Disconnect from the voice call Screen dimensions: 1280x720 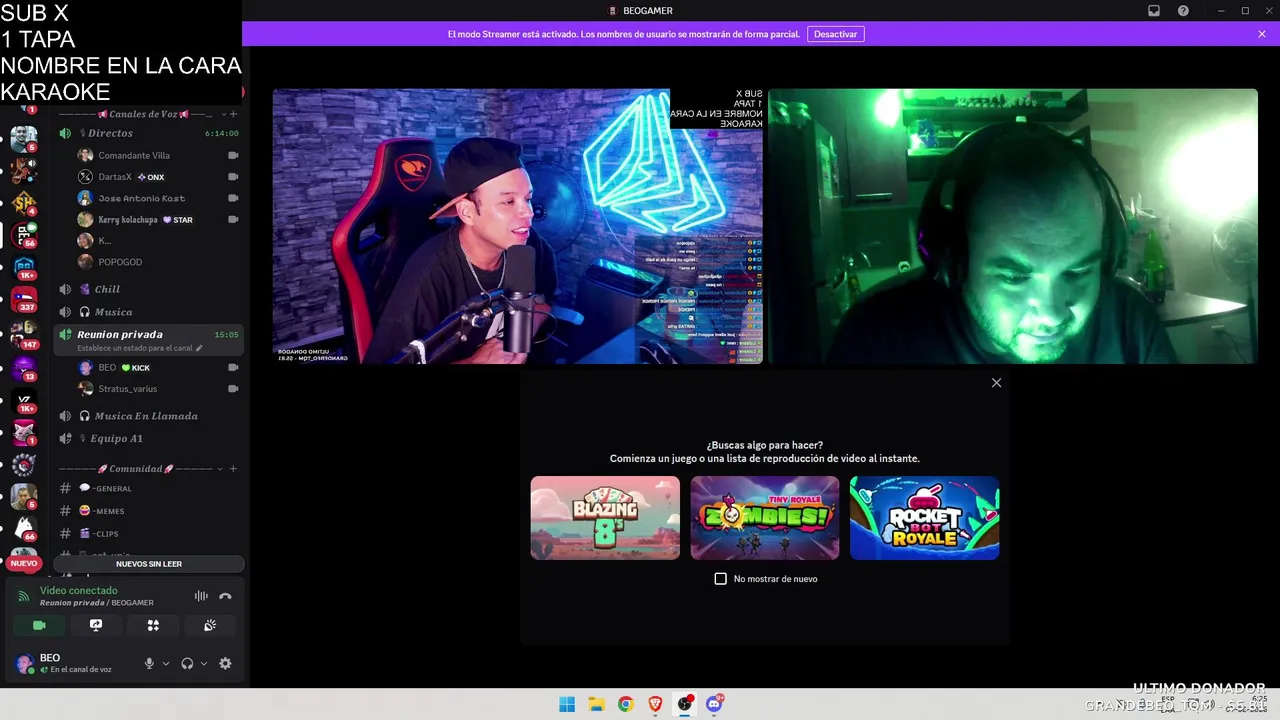click(225, 596)
